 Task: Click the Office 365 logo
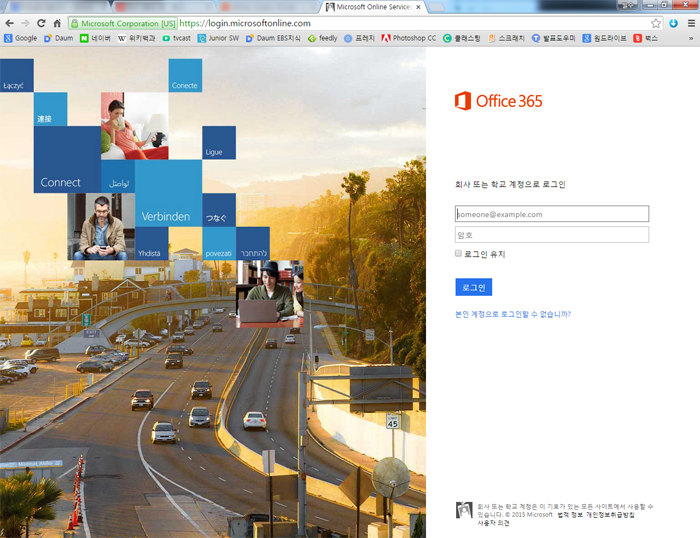point(498,101)
